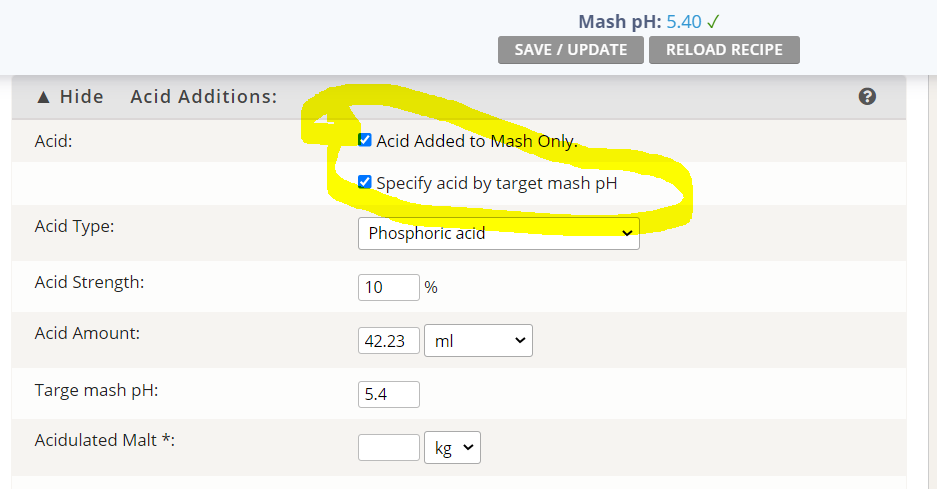
Task: Click the 'Acid Type:' row label
Action: (74, 226)
